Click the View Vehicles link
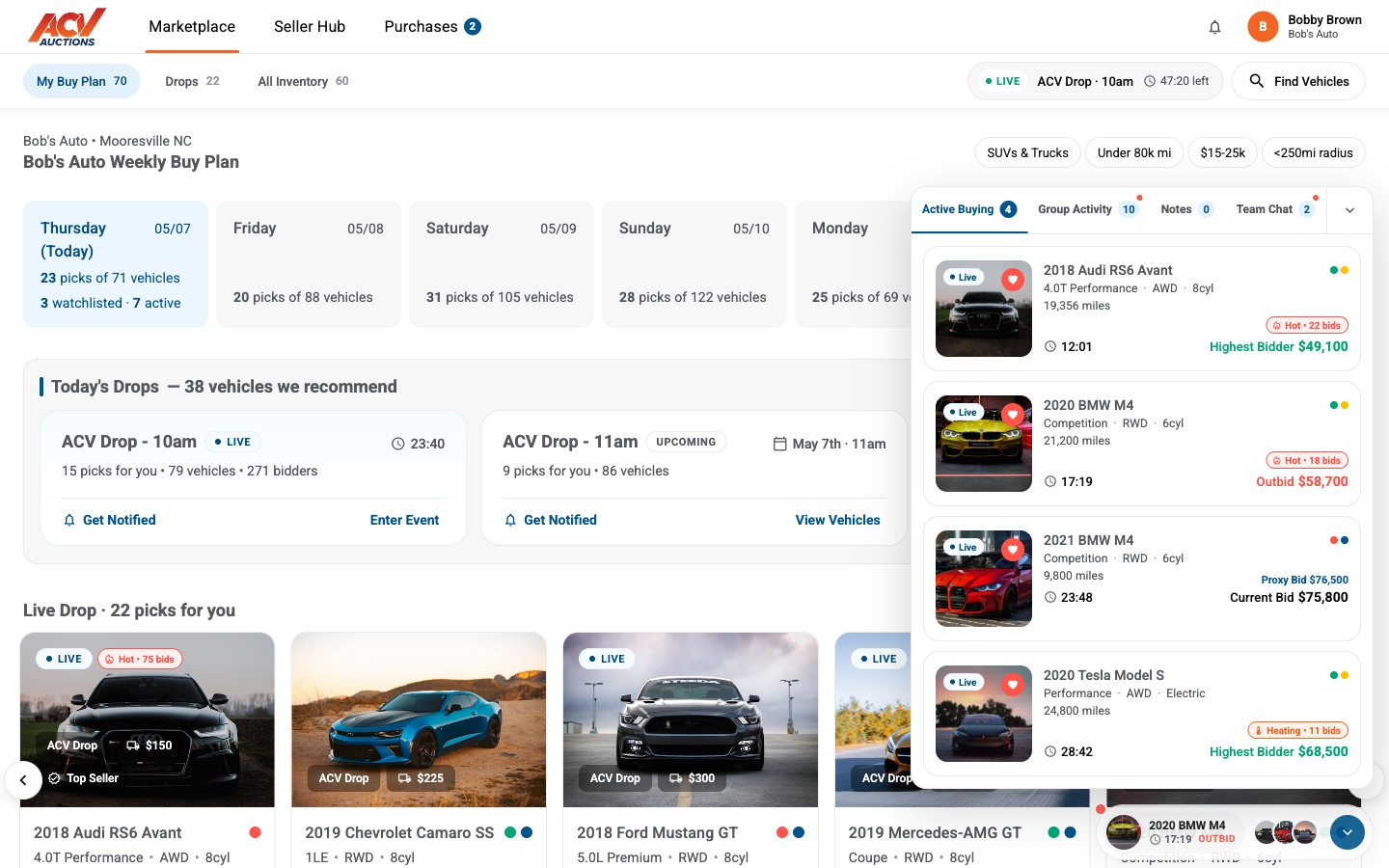The image size is (1389, 868). [x=837, y=520]
